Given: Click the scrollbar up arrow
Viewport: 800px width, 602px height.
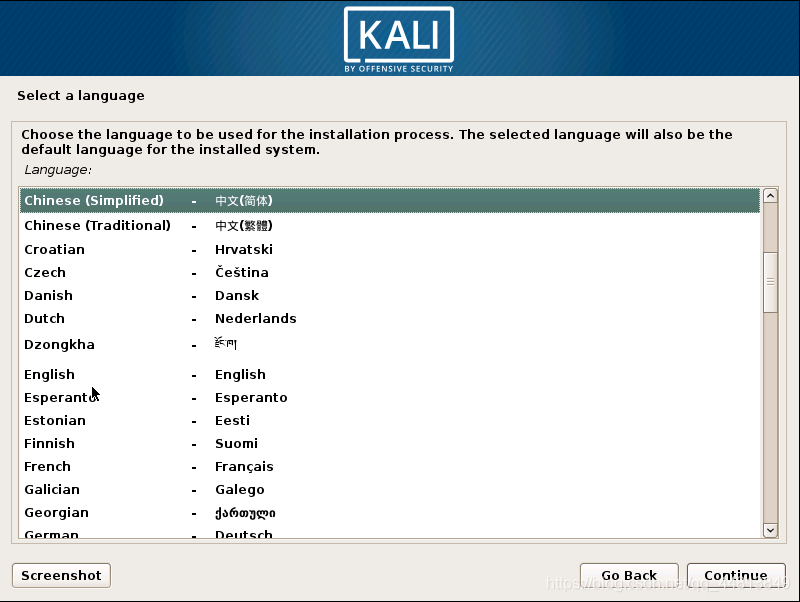Looking at the screenshot, I should pos(770,196).
